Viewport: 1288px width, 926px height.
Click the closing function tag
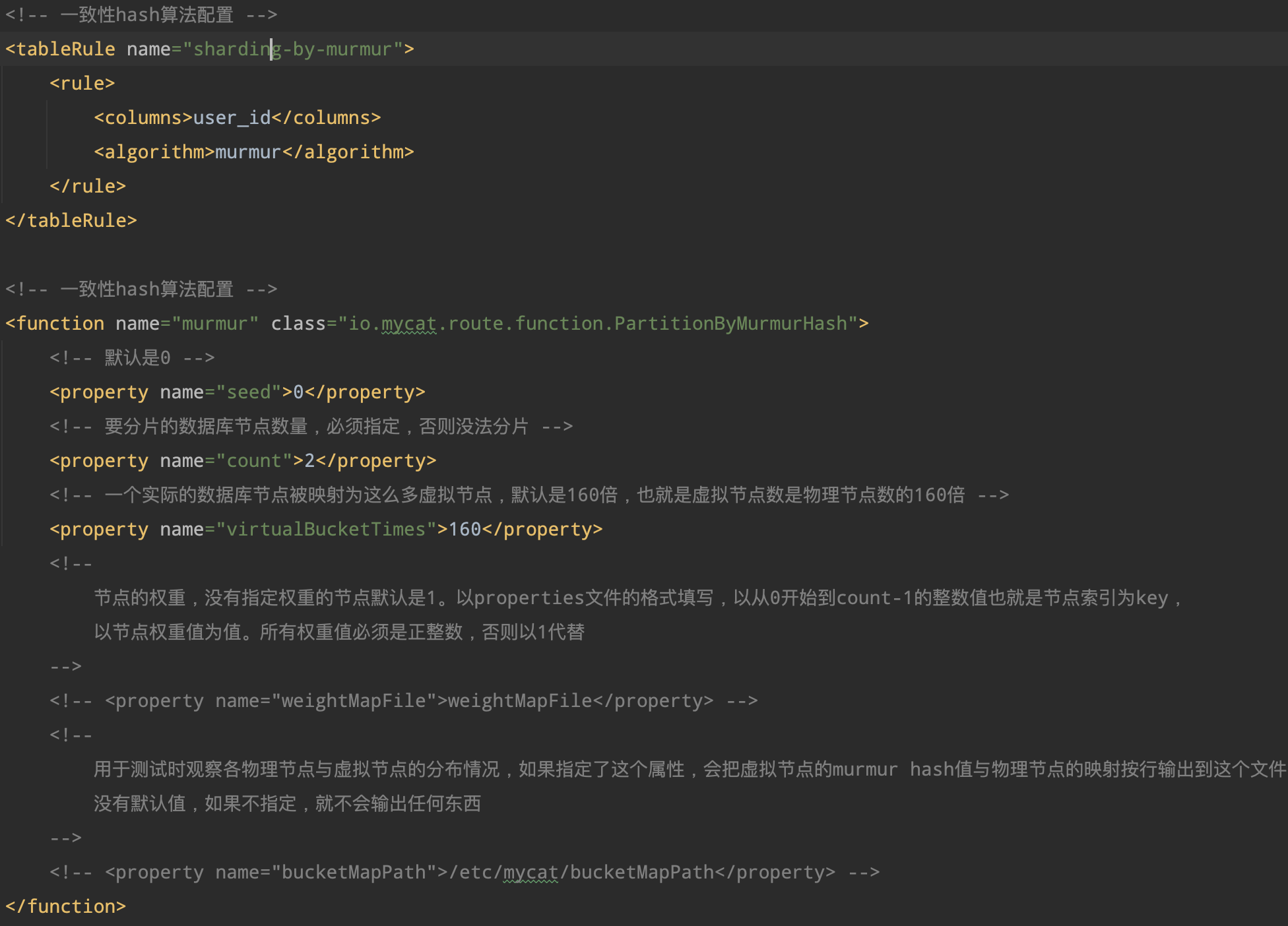[x=66, y=907]
